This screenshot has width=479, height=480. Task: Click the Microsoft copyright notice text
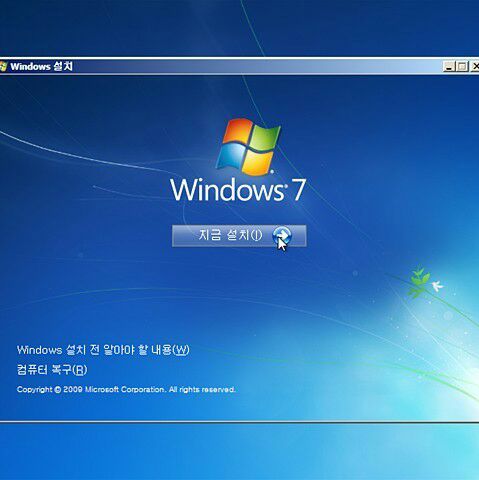click(x=126, y=389)
